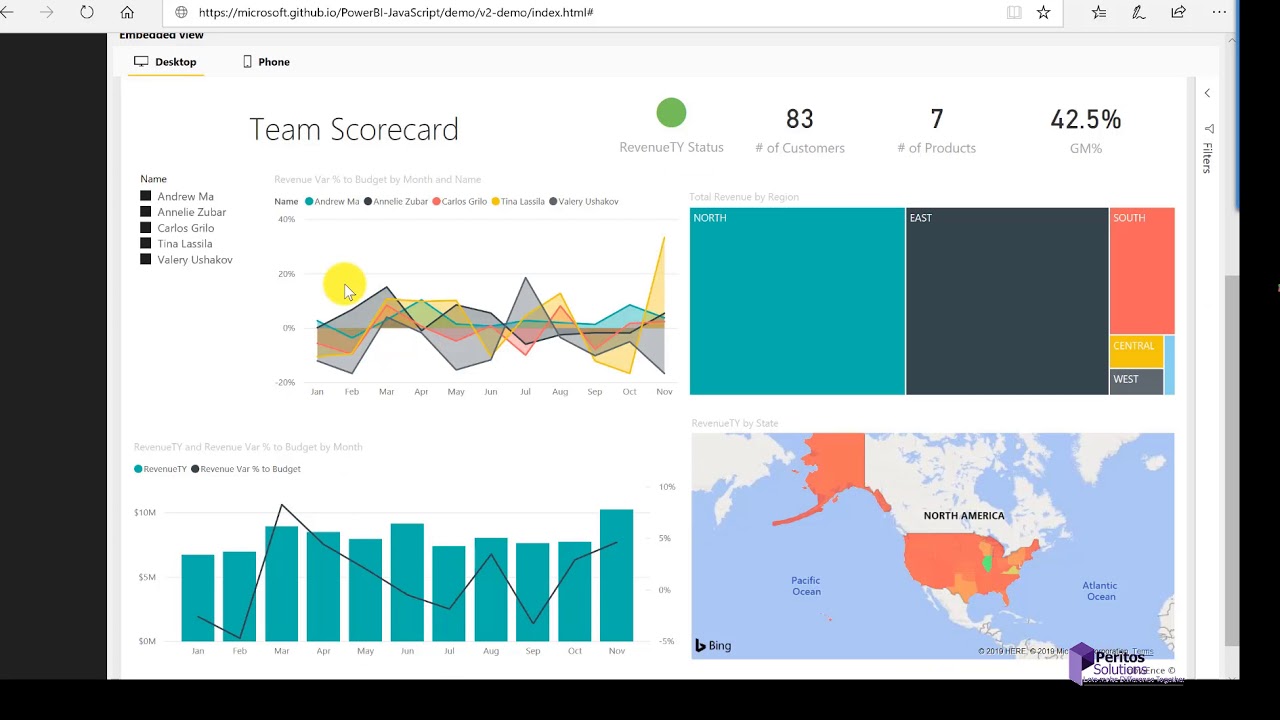Select Revenue Var % to Budget legend entry
Viewport: 1280px width, 720px height.
coord(246,469)
